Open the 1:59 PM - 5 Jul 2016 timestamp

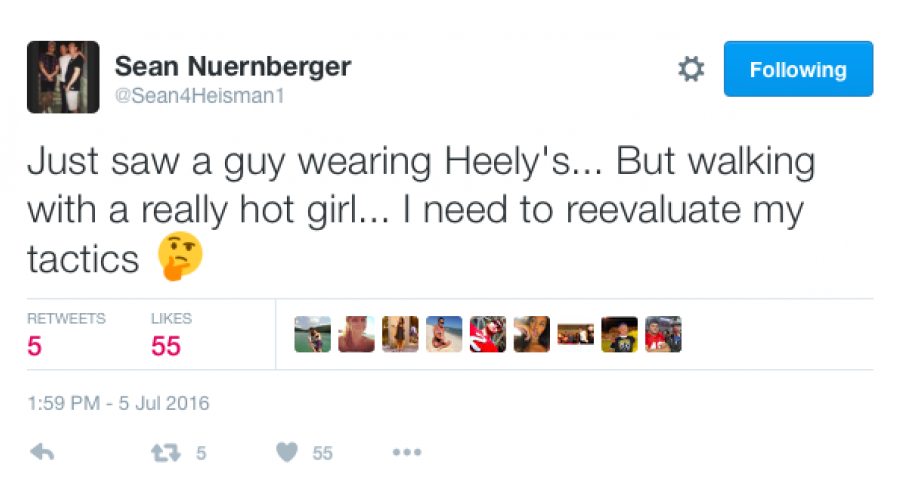pos(118,403)
